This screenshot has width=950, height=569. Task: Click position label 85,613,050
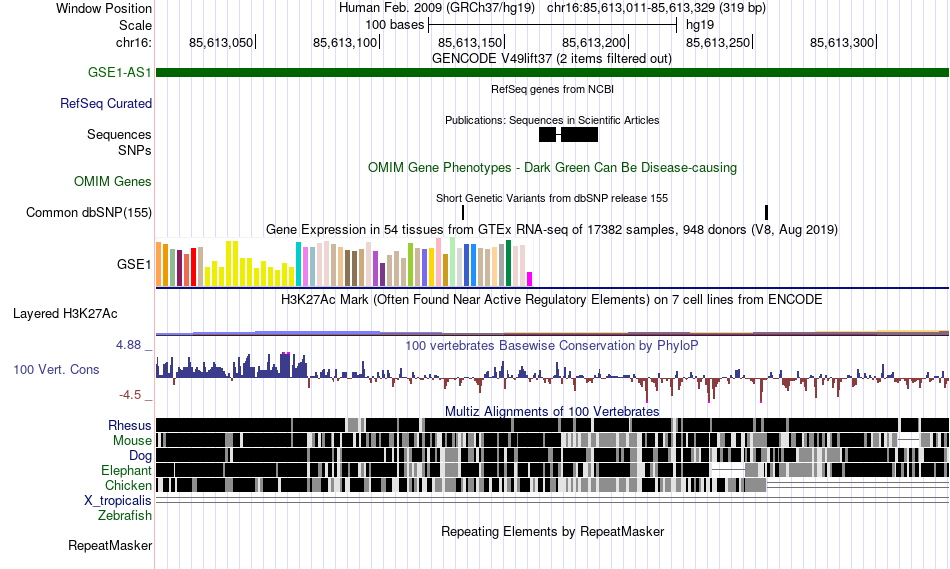[221, 42]
